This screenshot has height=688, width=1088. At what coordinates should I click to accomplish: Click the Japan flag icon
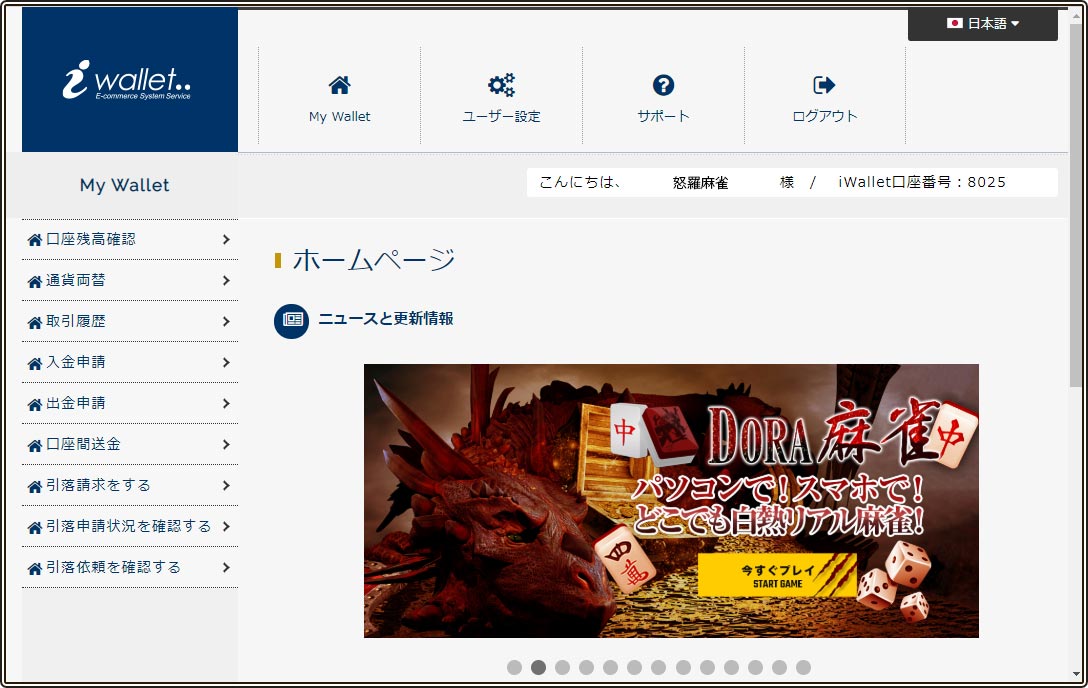point(955,24)
